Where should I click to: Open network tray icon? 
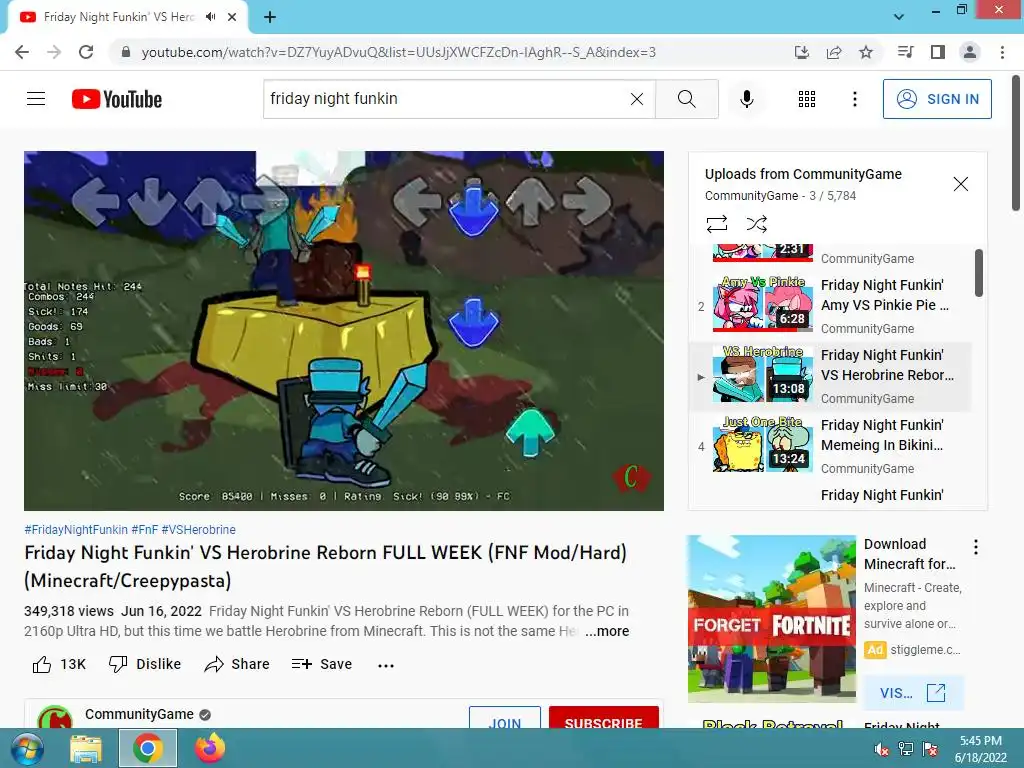click(906, 749)
